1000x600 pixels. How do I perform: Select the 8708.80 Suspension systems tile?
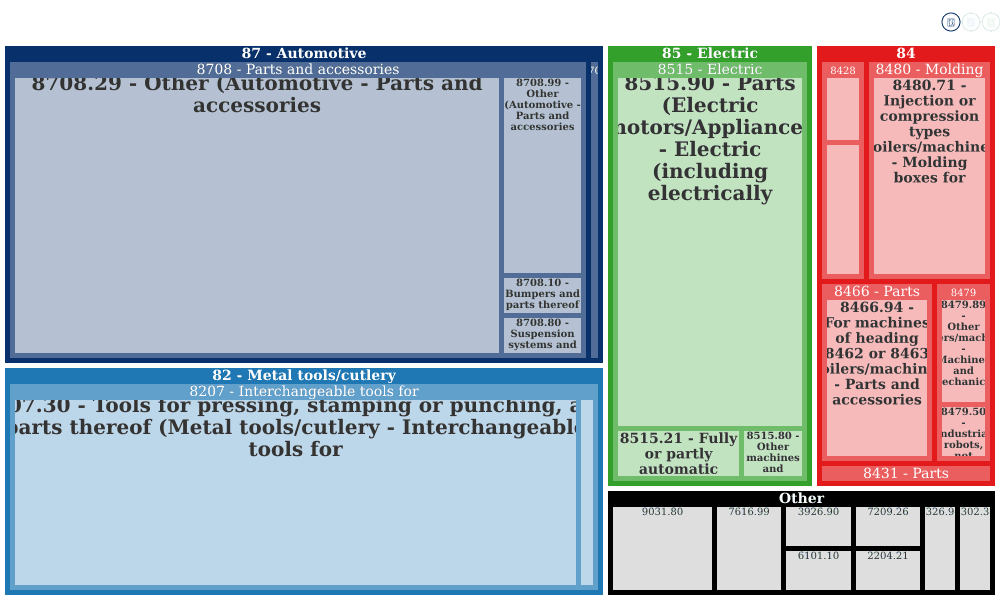[542, 335]
